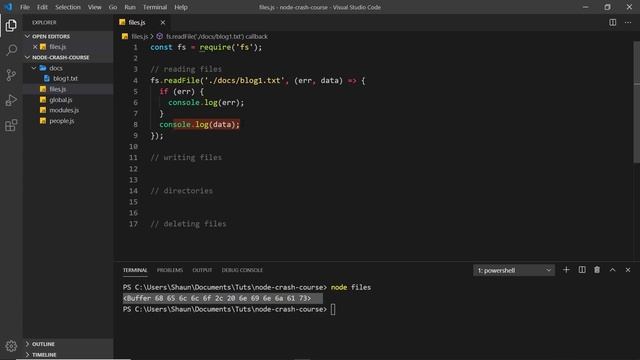The width and height of the screenshot is (640, 360).
Task: Open the Search view in activity bar
Action: [11, 50]
